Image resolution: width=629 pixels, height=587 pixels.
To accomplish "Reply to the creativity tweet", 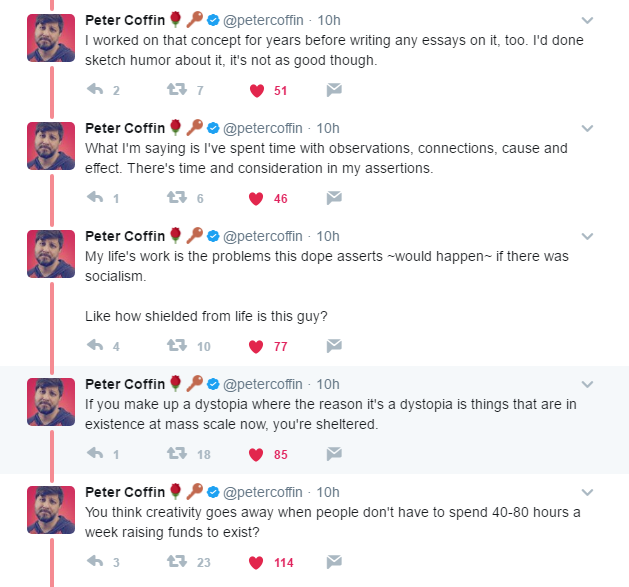I will 97,562.
